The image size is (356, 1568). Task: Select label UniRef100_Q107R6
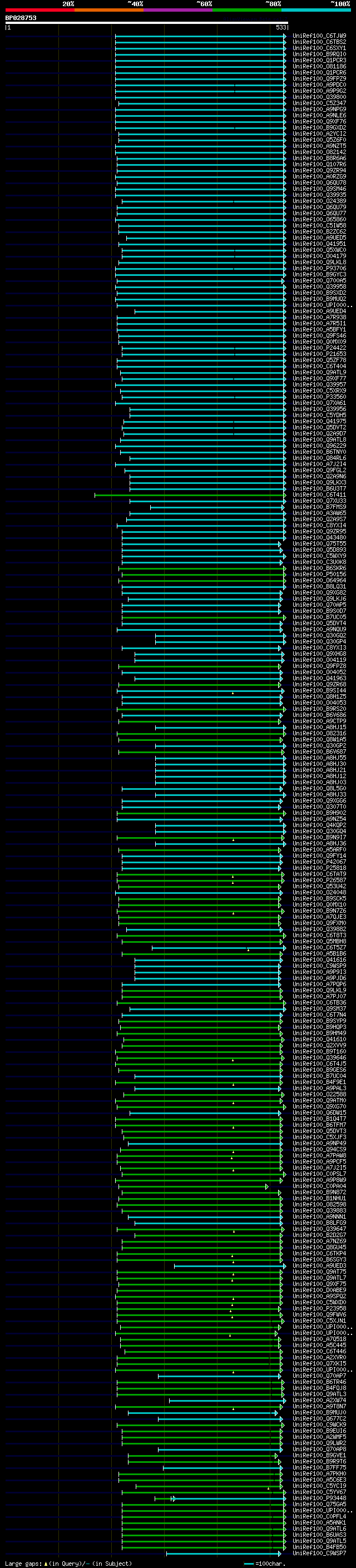coord(319,164)
